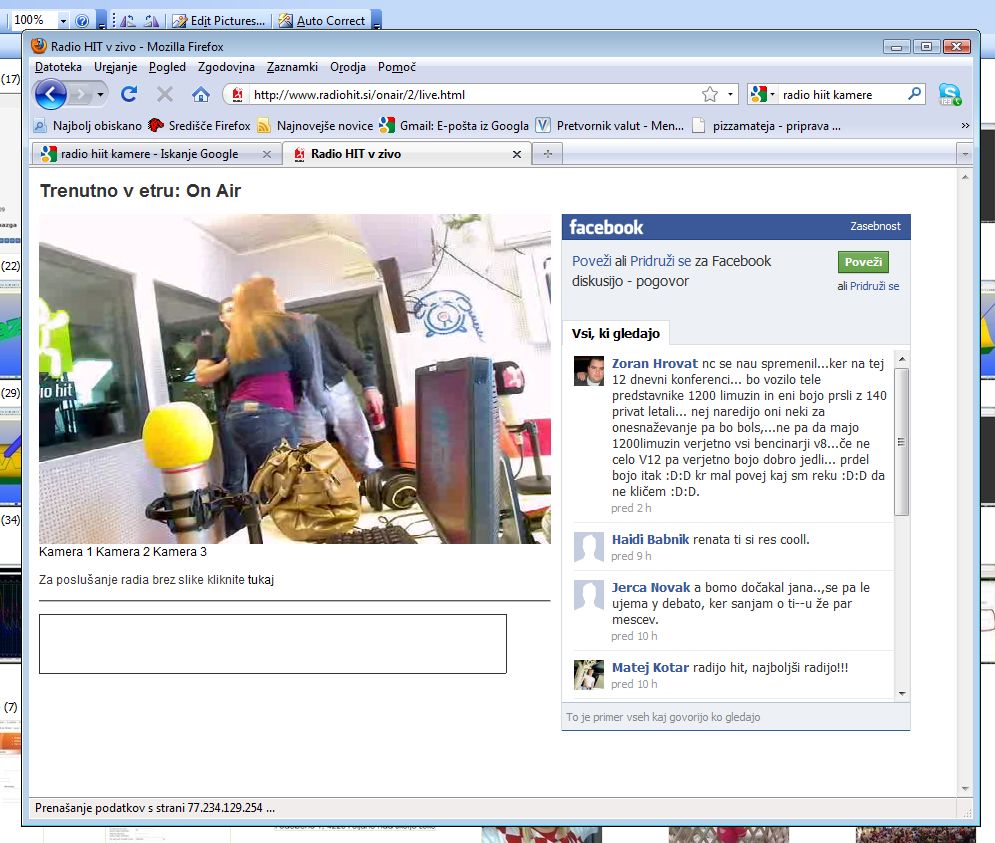This screenshot has height=843, width=995.
Task: Click the facebook logo in widget header
Action: pos(606,227)
